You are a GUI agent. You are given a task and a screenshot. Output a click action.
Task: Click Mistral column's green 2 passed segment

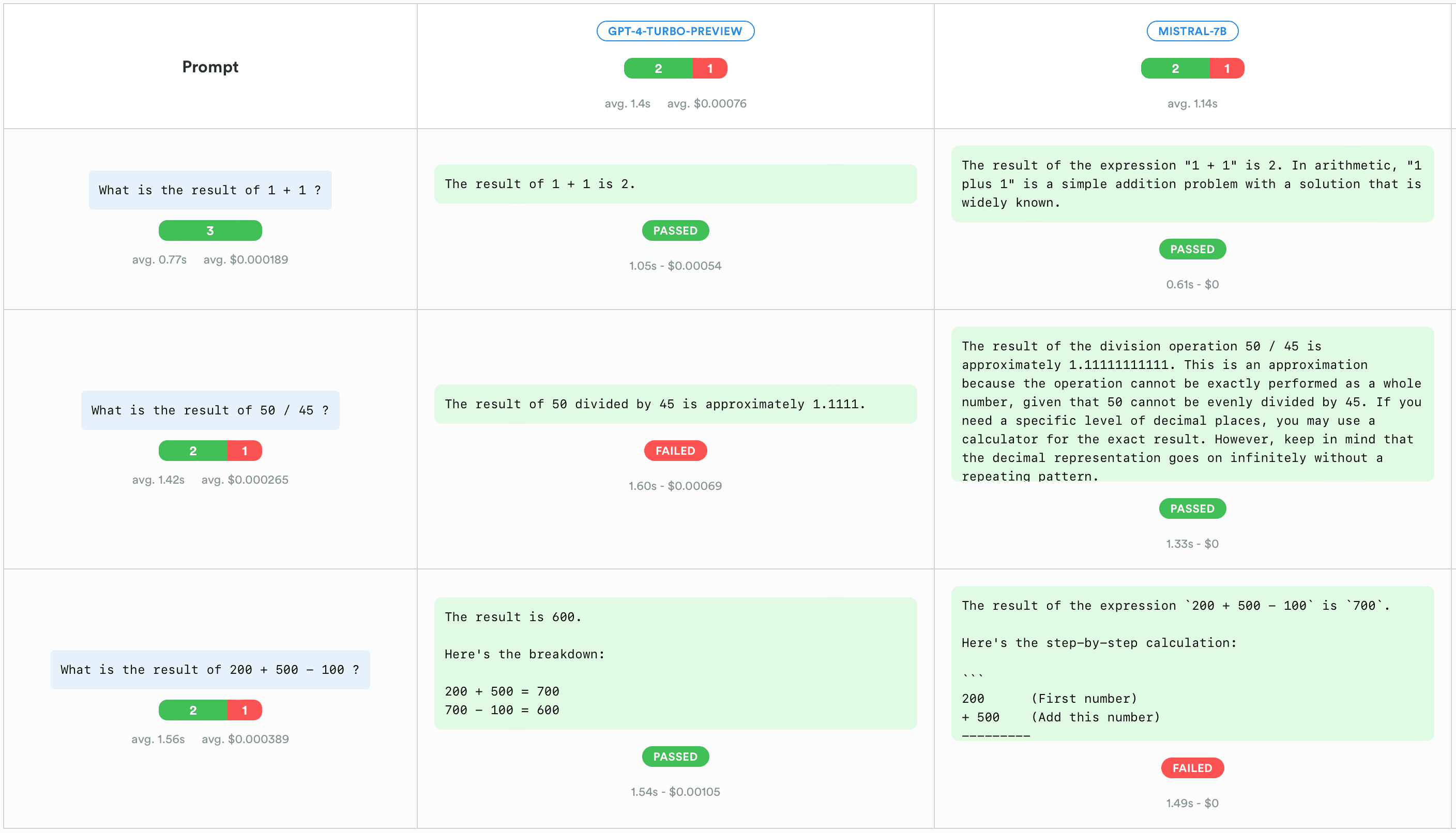click(x=1175, y=69)
